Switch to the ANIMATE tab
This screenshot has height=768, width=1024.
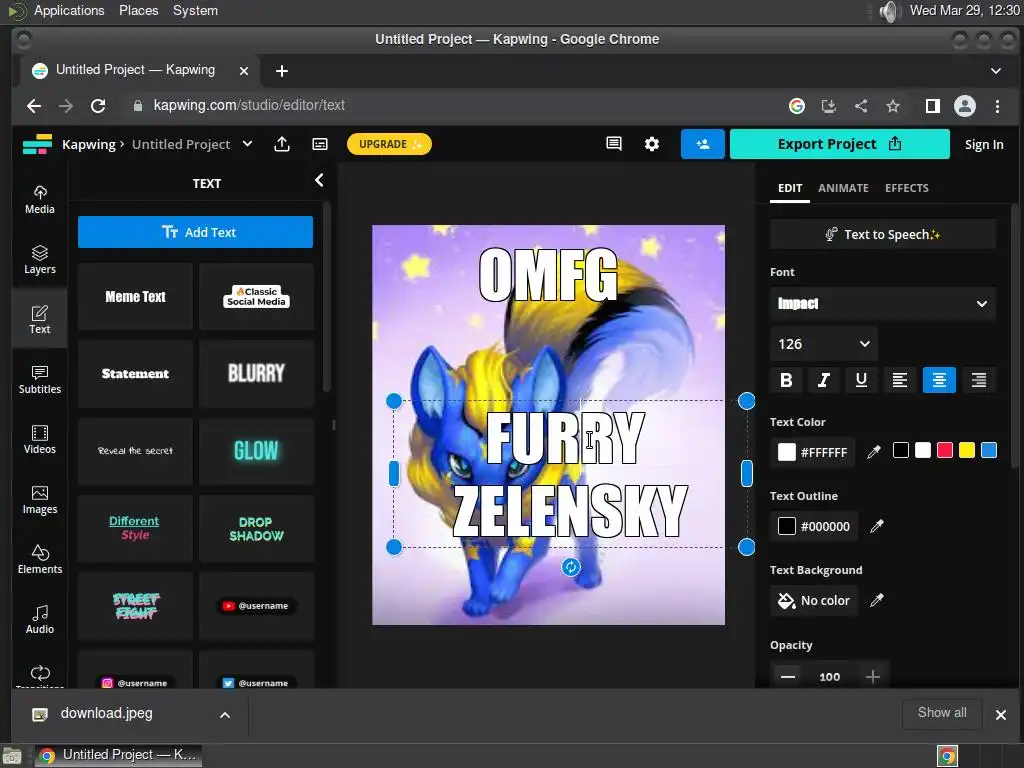pyautogui.click(x=843, y=188)
